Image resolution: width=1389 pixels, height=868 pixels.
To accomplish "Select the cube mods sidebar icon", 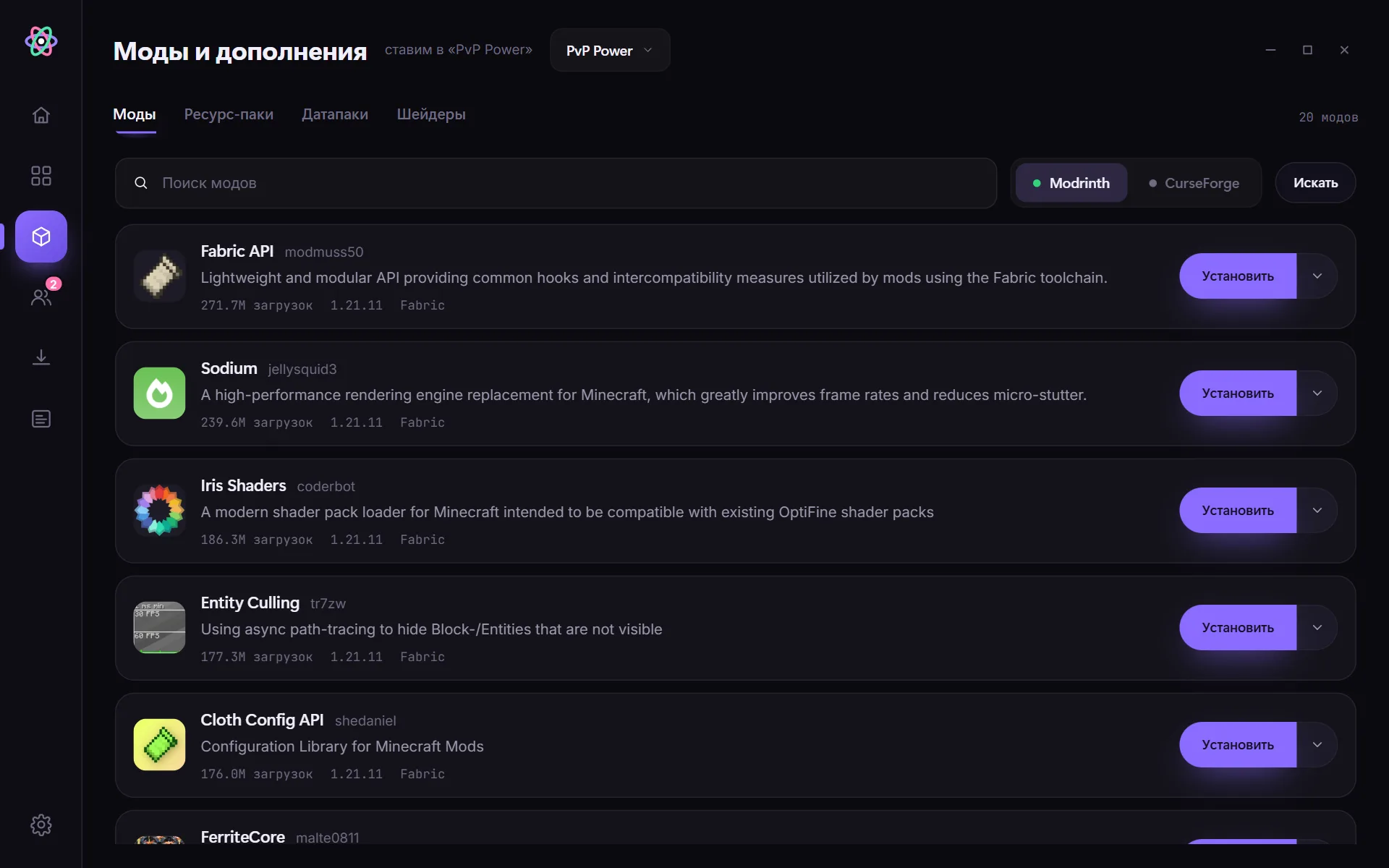I will (x=41, y=237).
